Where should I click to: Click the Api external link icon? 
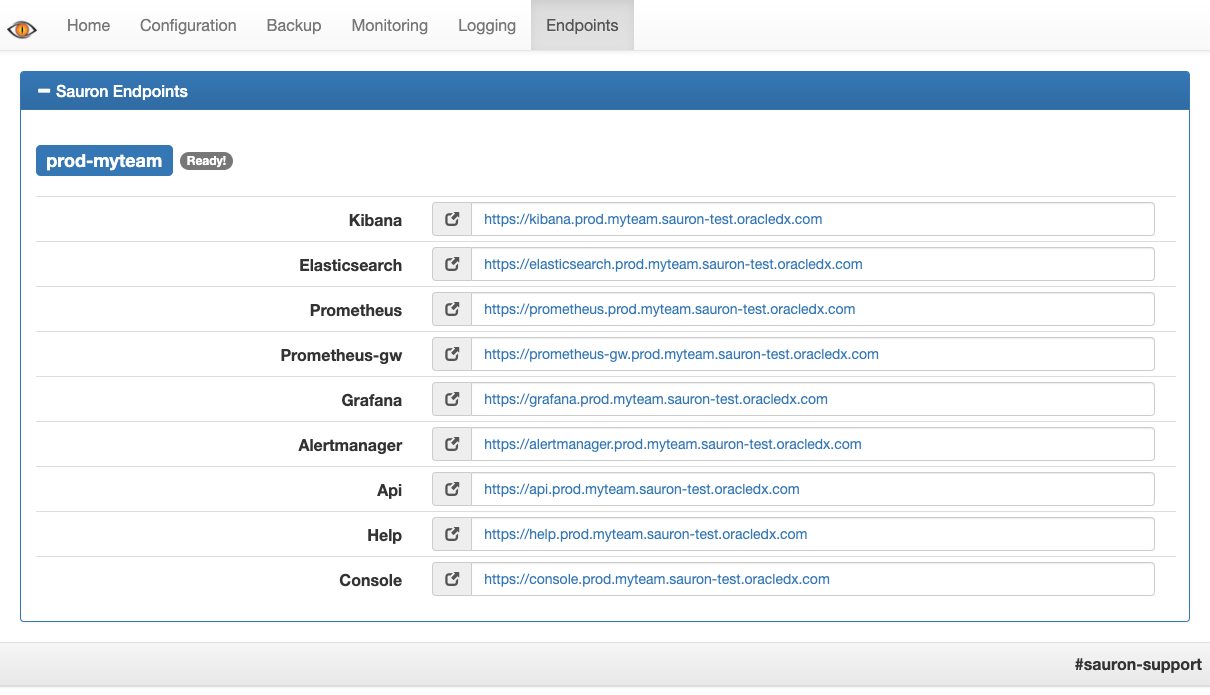coord(451,488)
